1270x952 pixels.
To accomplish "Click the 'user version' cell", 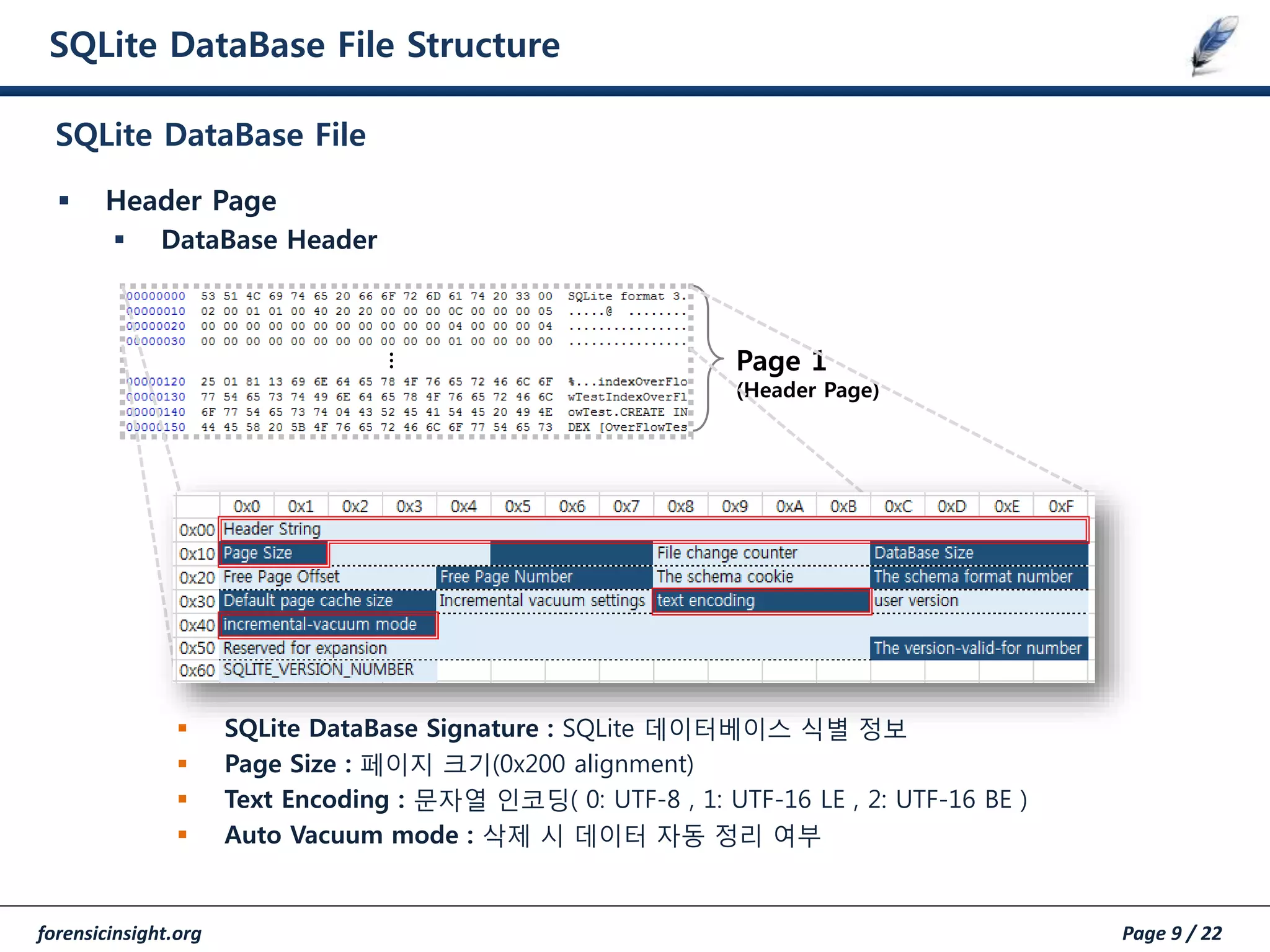I will (979, 601).
